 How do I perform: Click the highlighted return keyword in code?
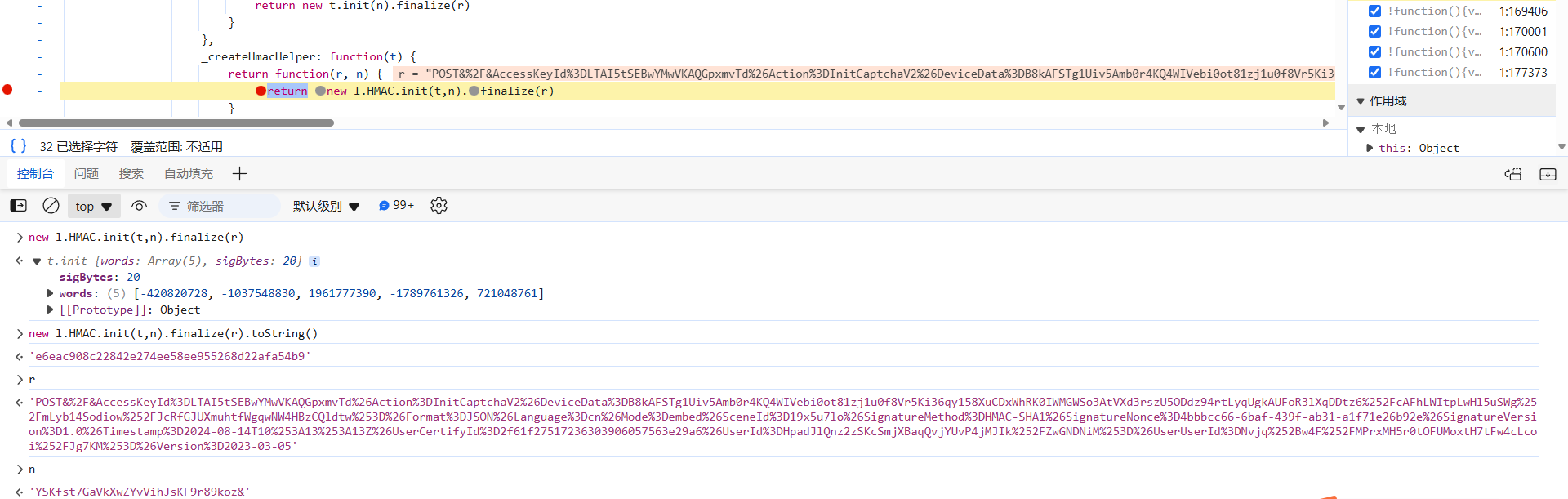pyautogui.click(x=287, y=91)
